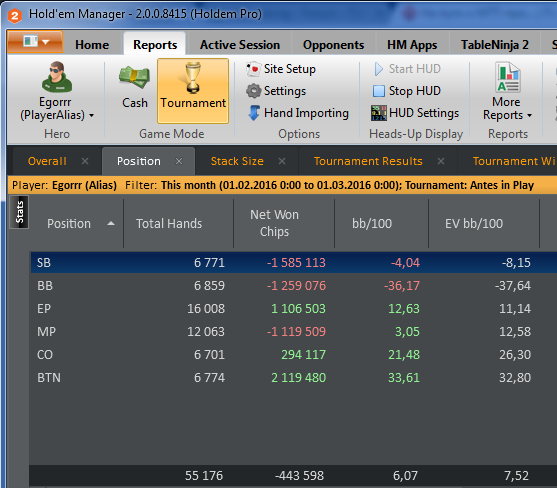Switch to TableNinja 2 tab
The height and width of the screenshot is (488, 557).
pos(494,45)
